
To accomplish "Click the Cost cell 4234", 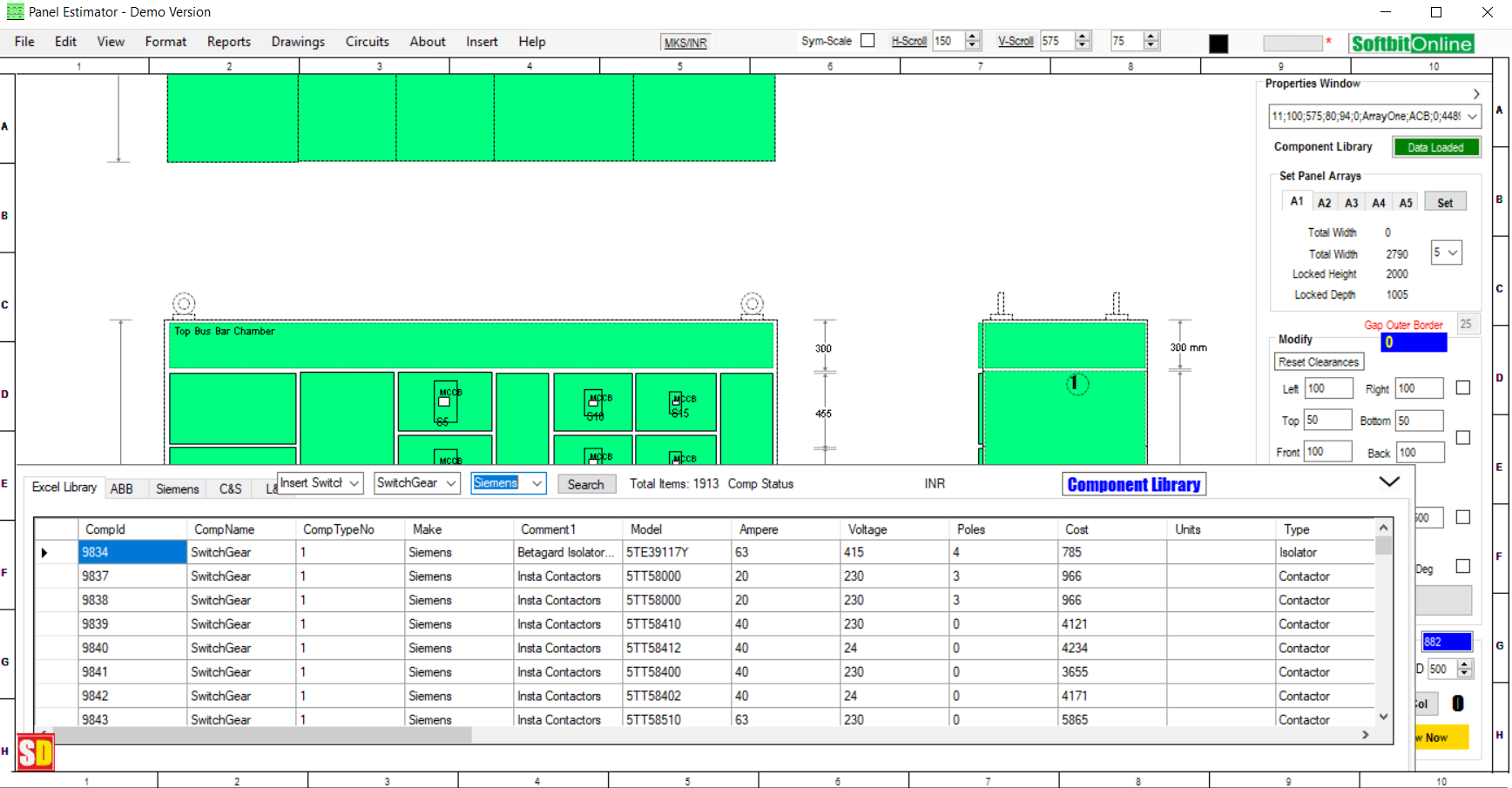I will (x=1112, y=649).
